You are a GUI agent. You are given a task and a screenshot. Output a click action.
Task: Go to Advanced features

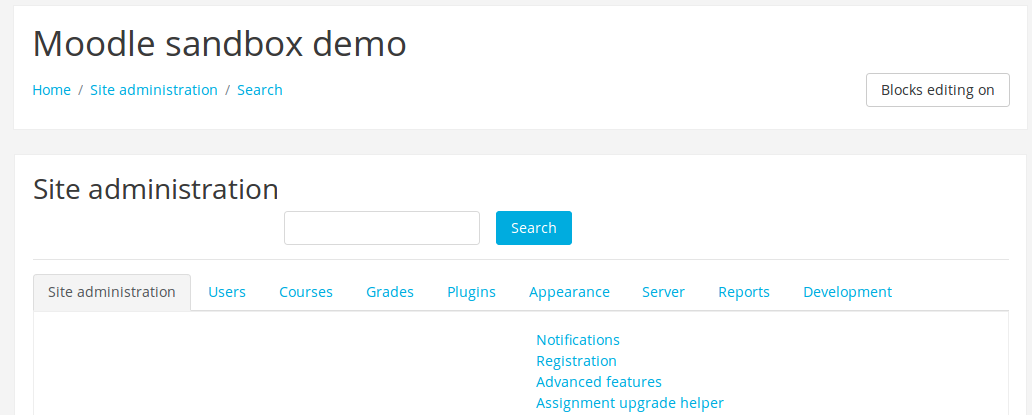599,382
